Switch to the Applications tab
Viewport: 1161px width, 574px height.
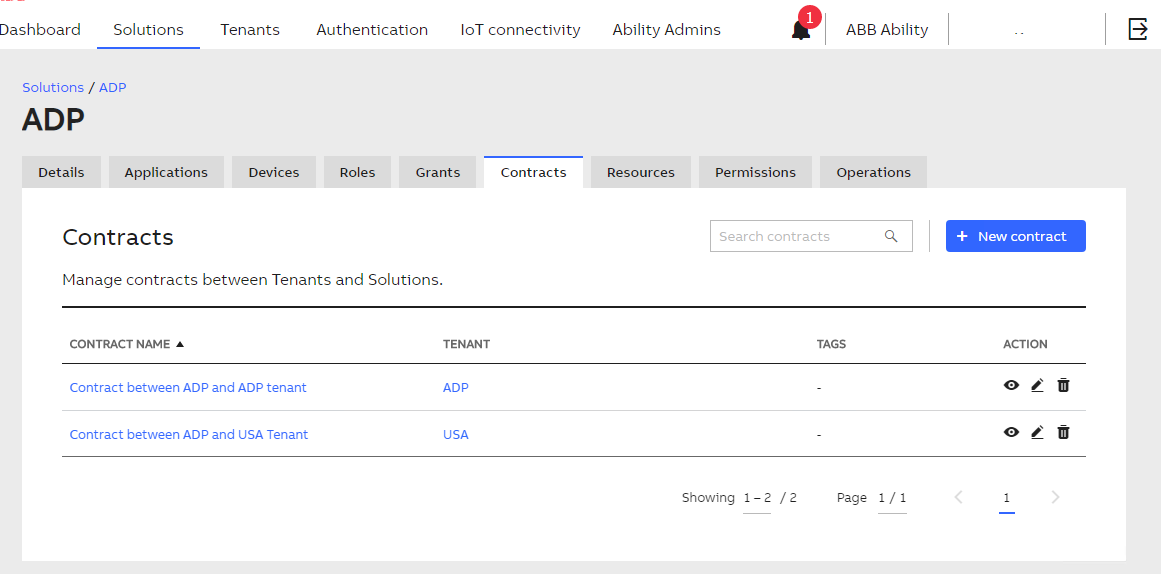coord(166,172)
